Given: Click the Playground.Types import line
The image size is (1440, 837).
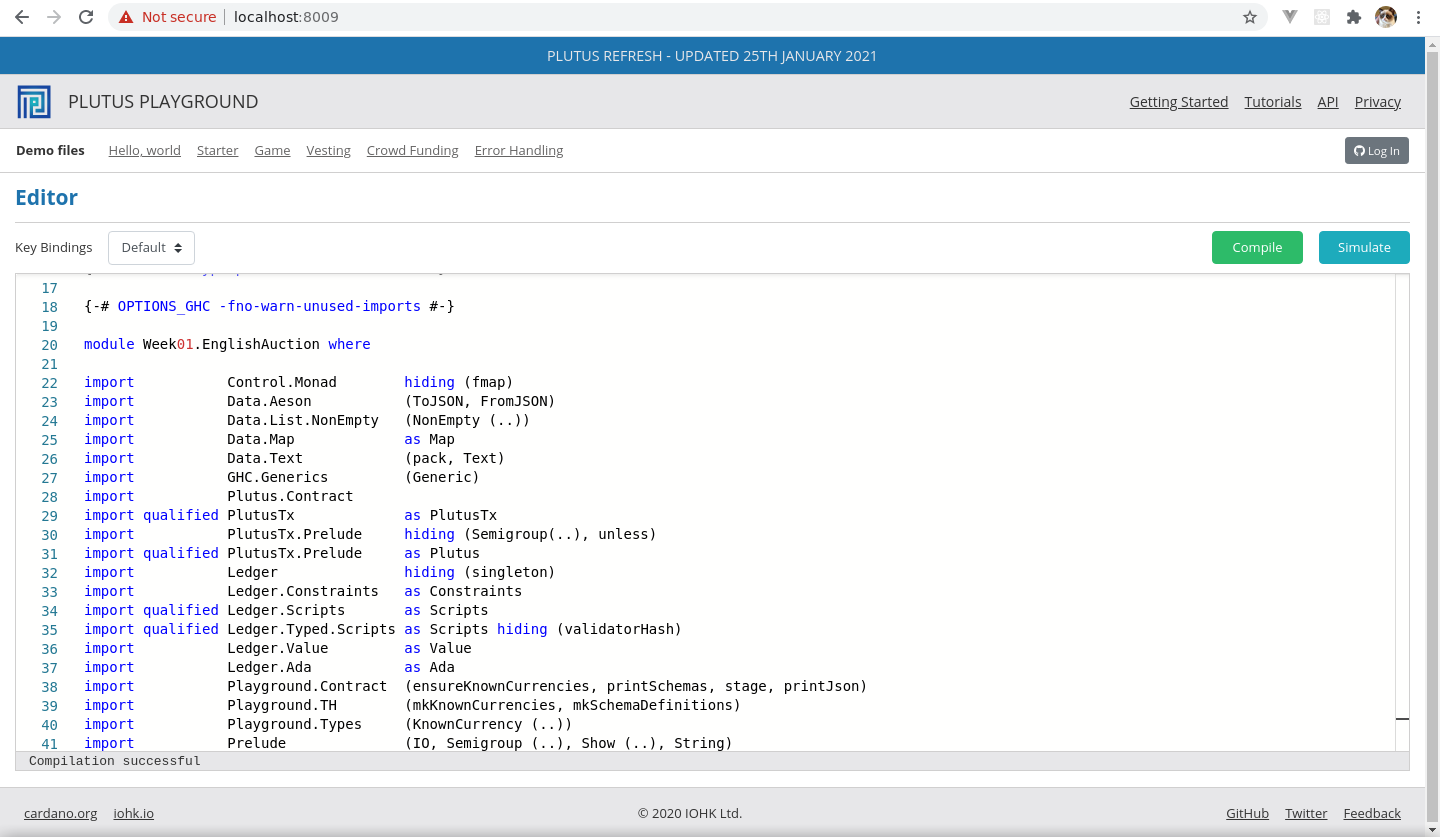Looking at the screenshot, I should click(x=328, y=724).
